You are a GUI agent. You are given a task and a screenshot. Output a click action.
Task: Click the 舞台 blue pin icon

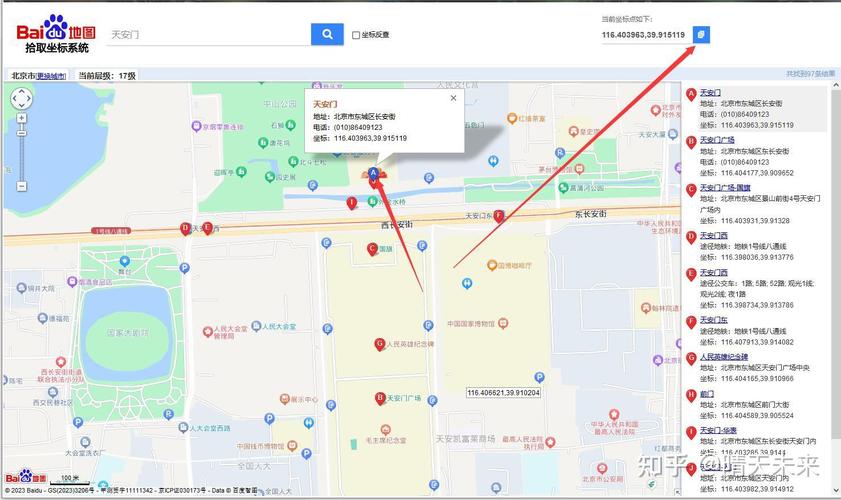(x=124, y=261)
